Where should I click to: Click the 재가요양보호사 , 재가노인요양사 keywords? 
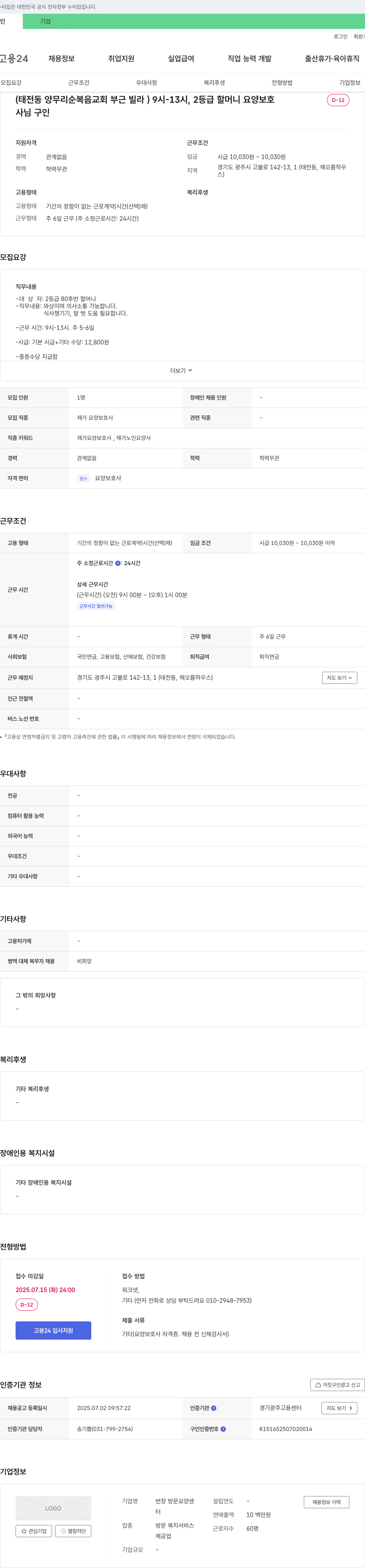pos(114,438)
